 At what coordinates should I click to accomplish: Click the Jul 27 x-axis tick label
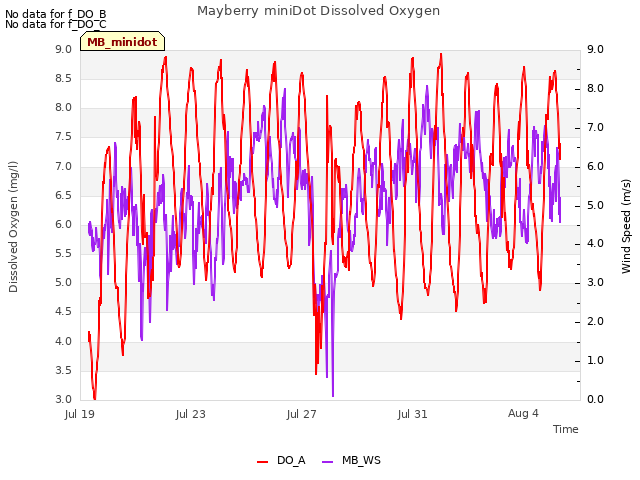click(x=302, y=414)
